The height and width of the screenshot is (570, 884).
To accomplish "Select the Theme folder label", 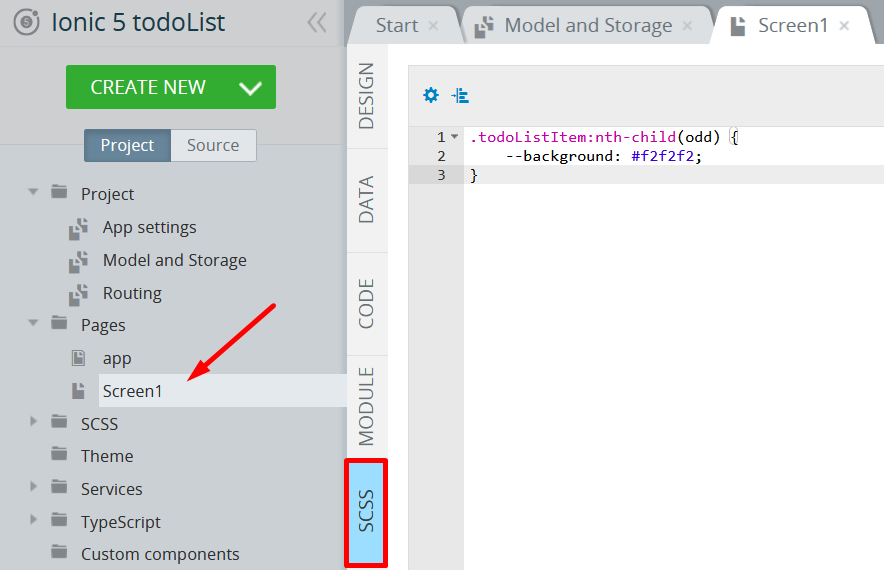I will [107, 456].
